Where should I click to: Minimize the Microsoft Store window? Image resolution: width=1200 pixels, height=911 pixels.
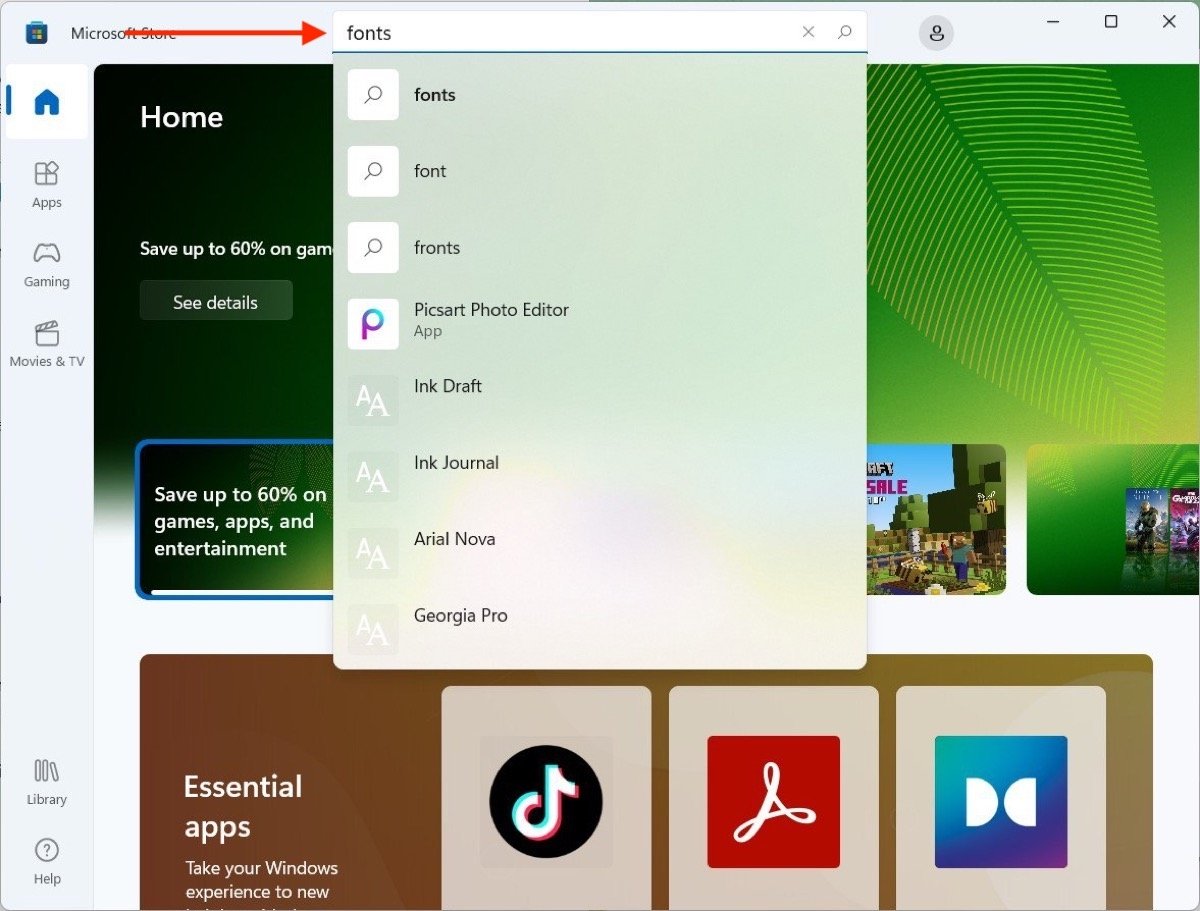pos(1052,22)
